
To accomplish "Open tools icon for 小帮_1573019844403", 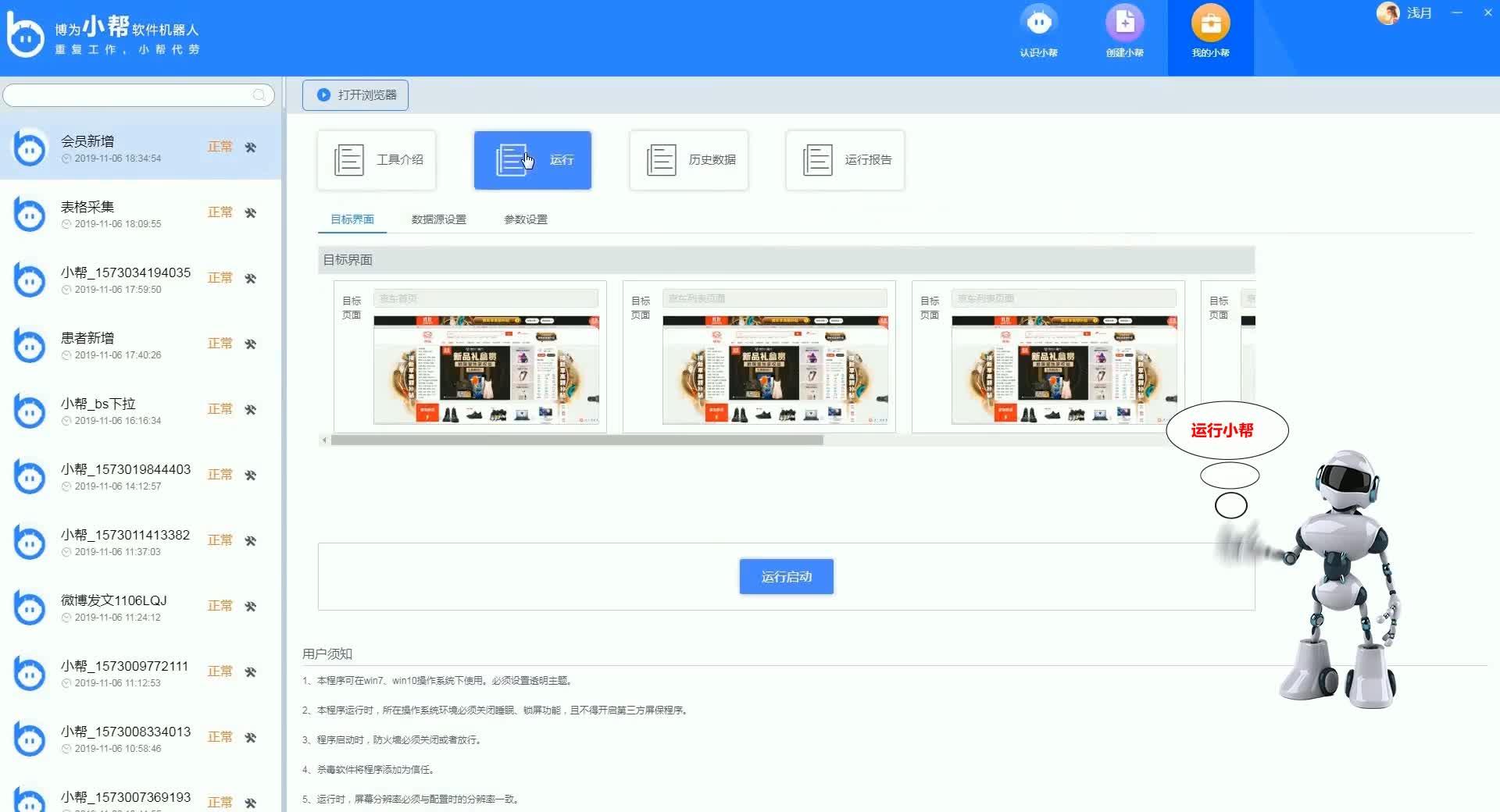I will coord(251,475).
